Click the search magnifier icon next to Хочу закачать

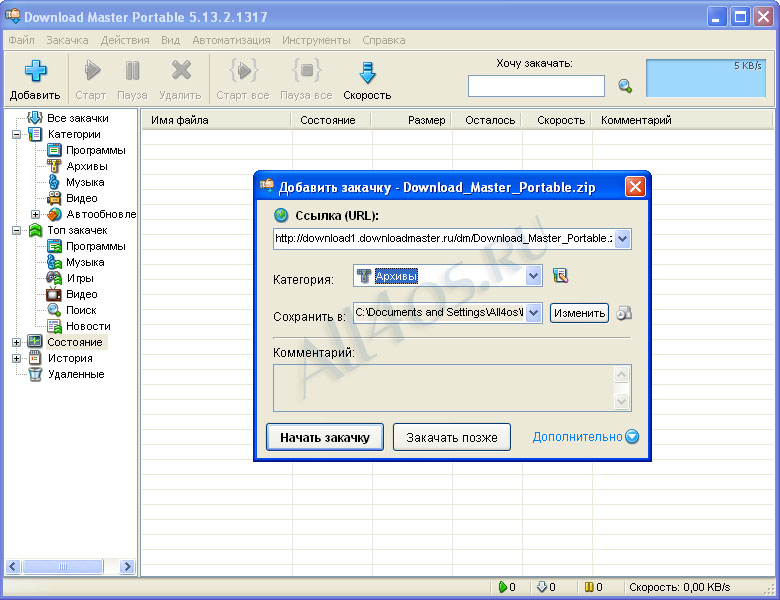[625, 86]
